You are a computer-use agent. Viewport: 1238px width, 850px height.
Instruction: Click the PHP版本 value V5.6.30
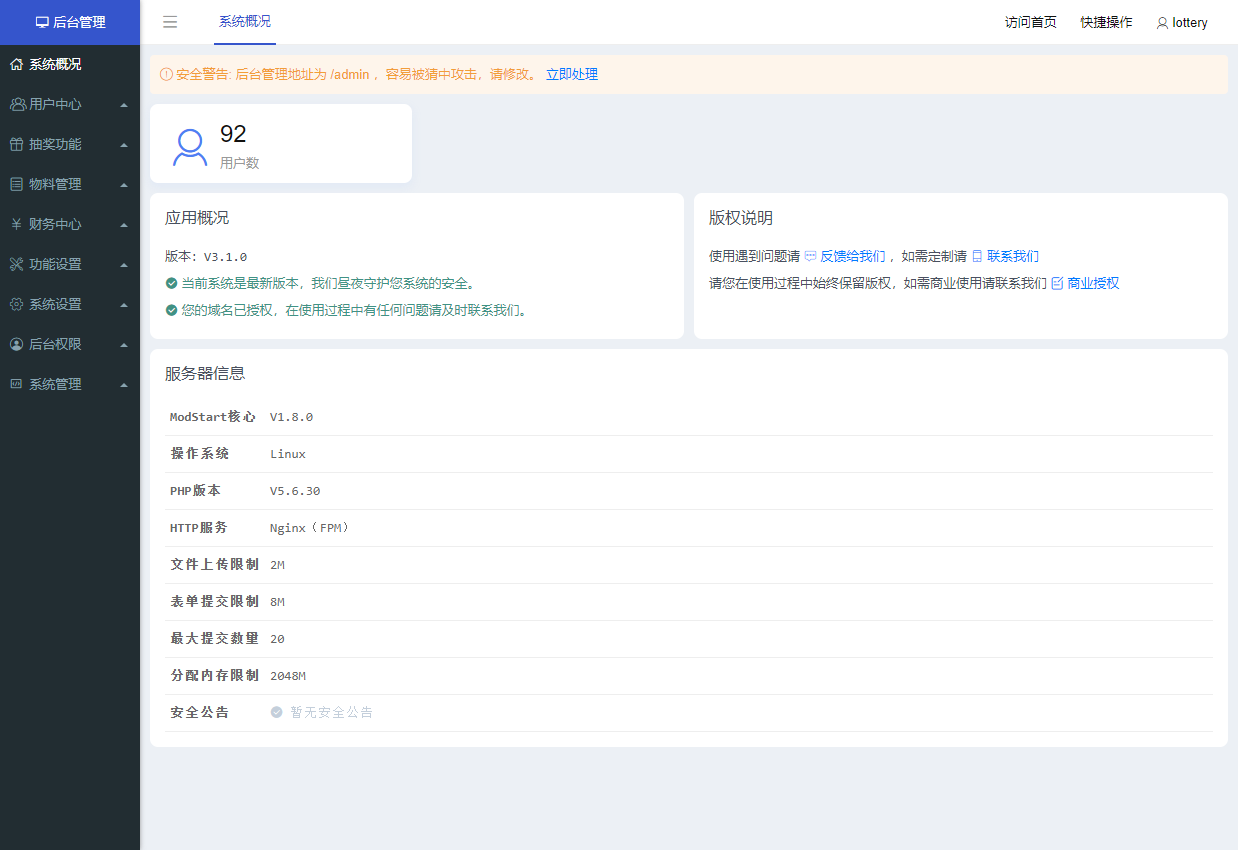point(295,491)
